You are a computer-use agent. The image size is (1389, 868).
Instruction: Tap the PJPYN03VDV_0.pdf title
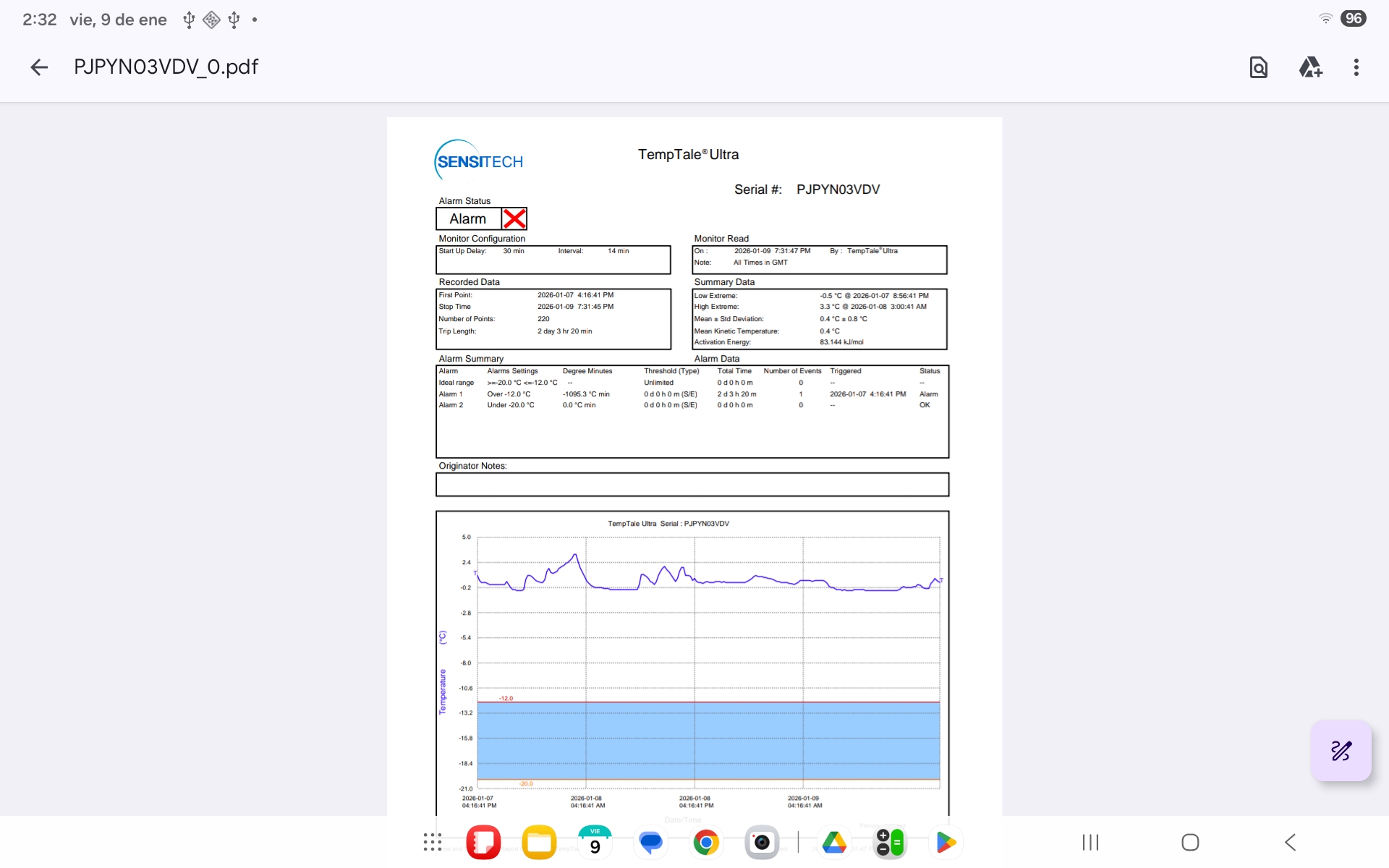[166, 67]
